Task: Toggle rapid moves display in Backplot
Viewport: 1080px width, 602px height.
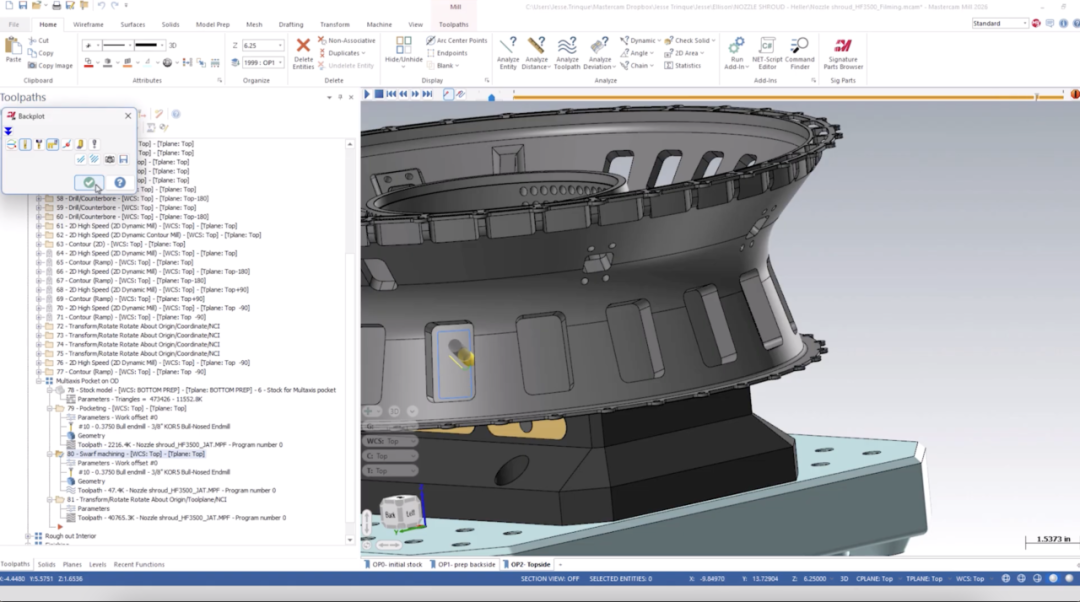Action: click(52, 144)
